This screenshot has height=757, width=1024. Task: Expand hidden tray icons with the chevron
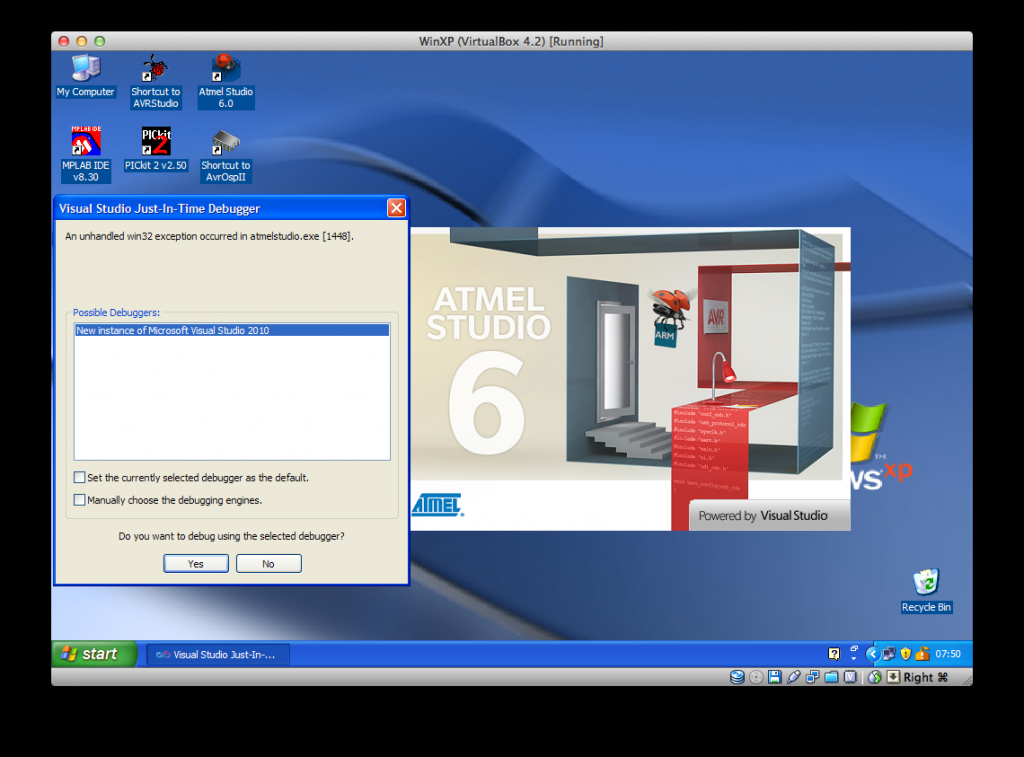(x=873, y=654)
